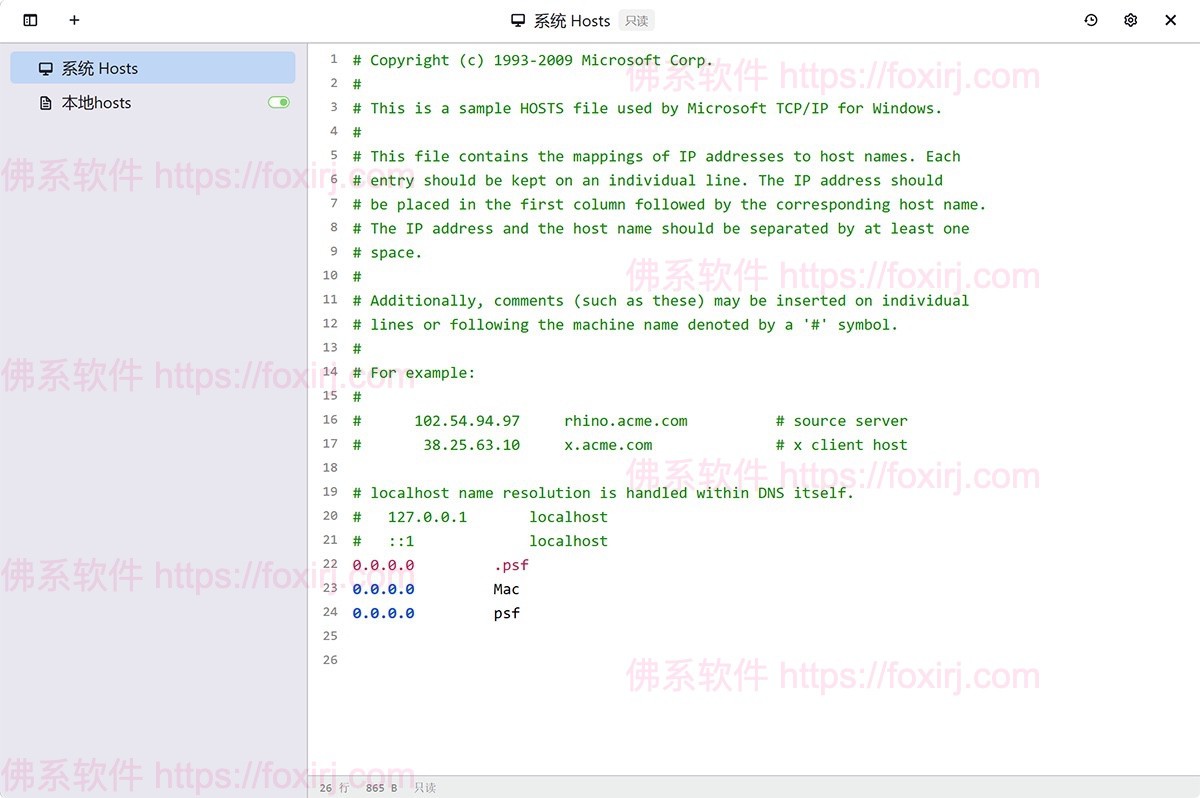Click the 系统 Hosts title text
This screenshot has width=1200, height=798.
click(573, 20)
